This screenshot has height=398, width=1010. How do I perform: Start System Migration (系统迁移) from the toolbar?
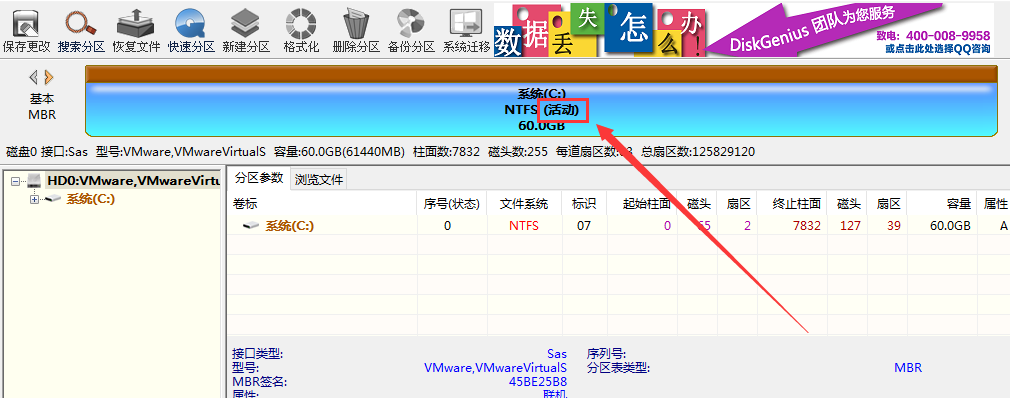(466, 30)
